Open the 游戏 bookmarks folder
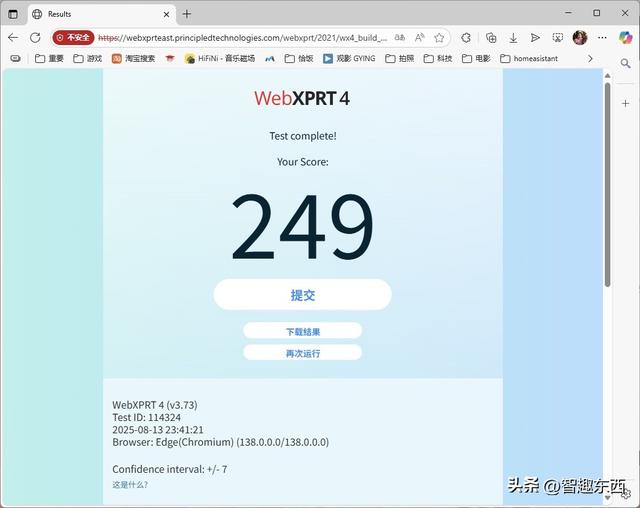640x508 pixels. 87,59
